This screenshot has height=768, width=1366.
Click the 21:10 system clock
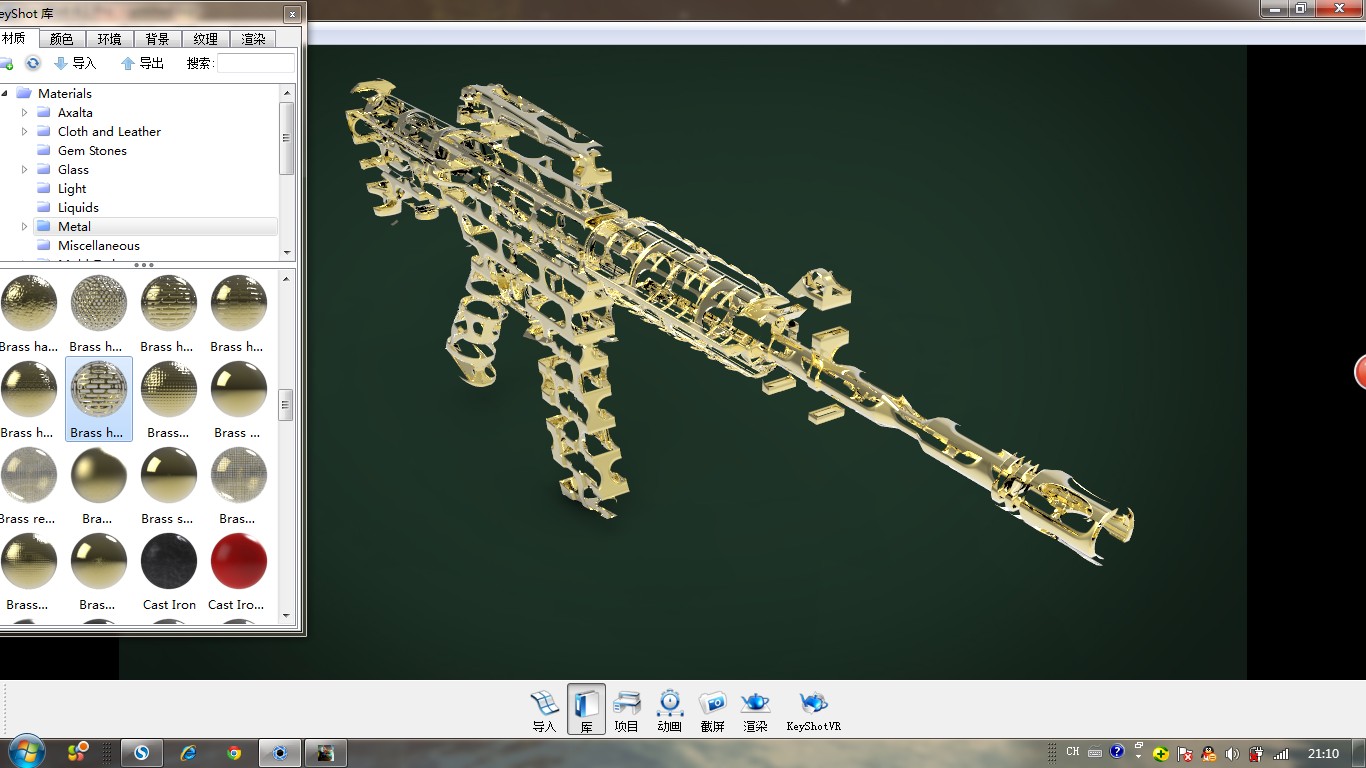click(x=1323, y=754)
